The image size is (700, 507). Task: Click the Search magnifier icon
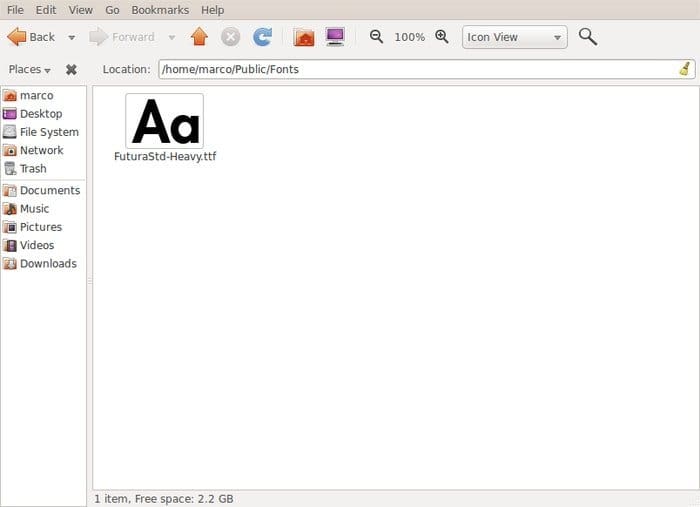click(588, 37)
